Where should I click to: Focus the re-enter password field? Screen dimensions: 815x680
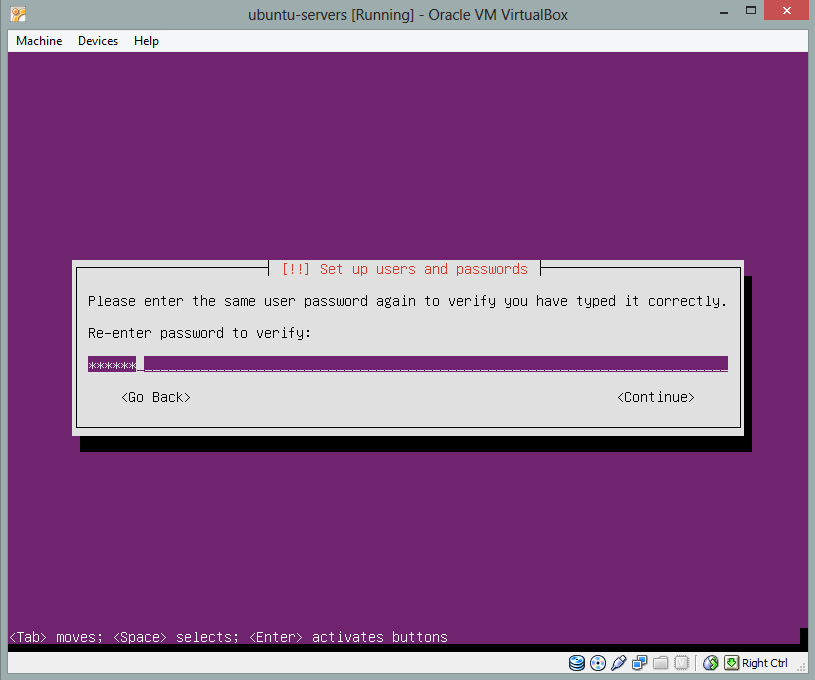tap(408, 364)
